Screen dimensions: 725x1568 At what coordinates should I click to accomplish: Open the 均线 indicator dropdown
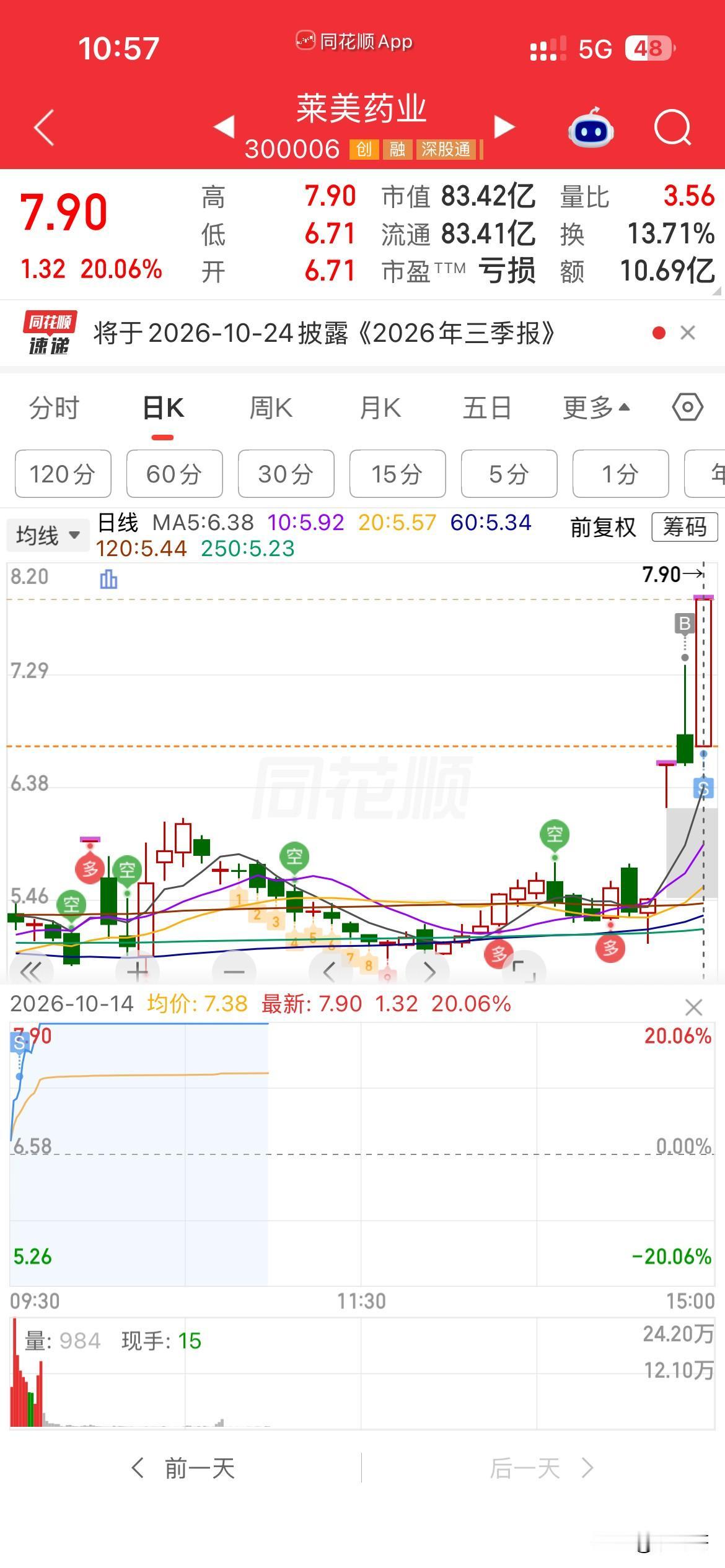[48, 535]
